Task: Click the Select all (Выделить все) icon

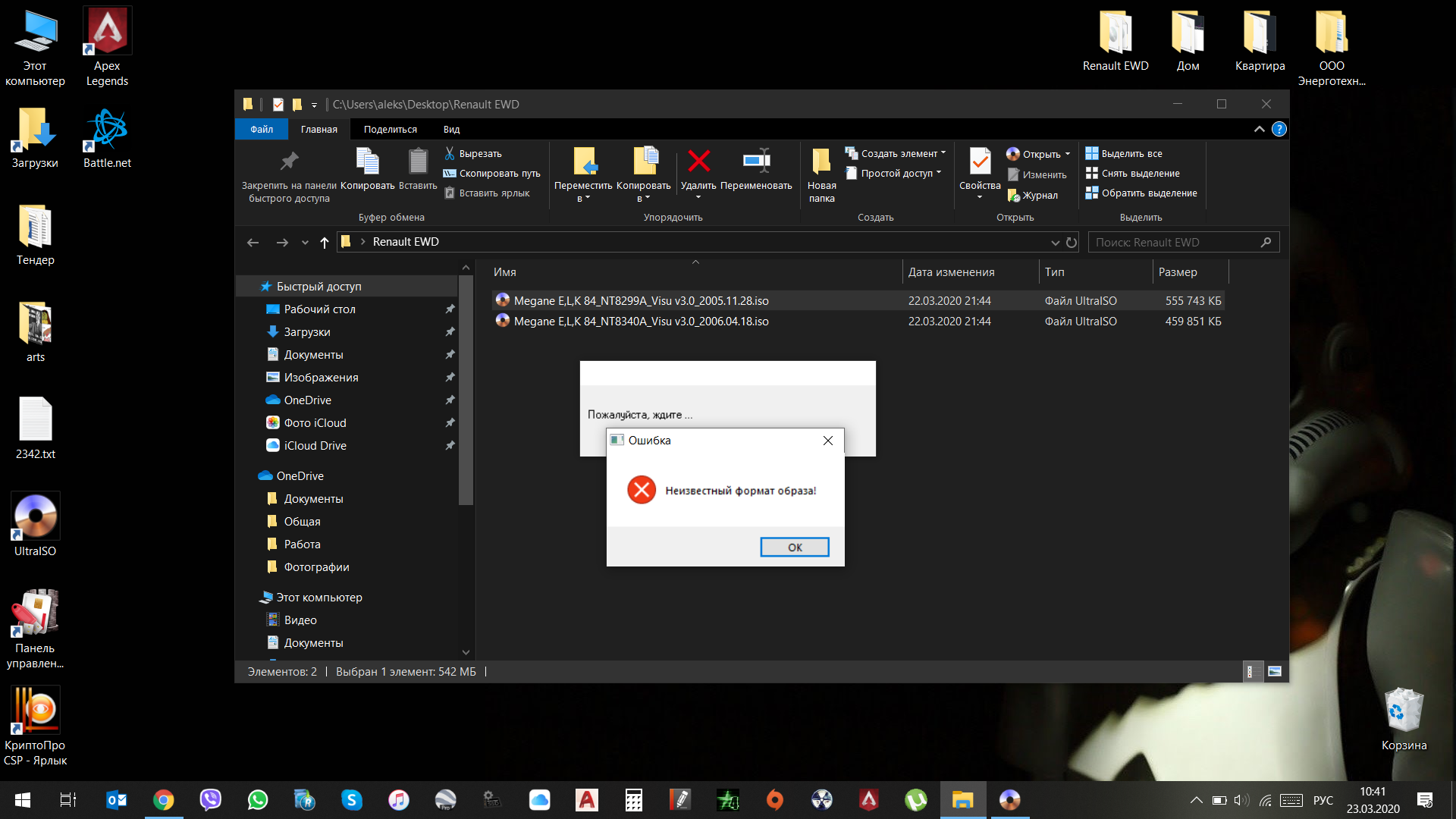Action: click(x=1092, y=153)
